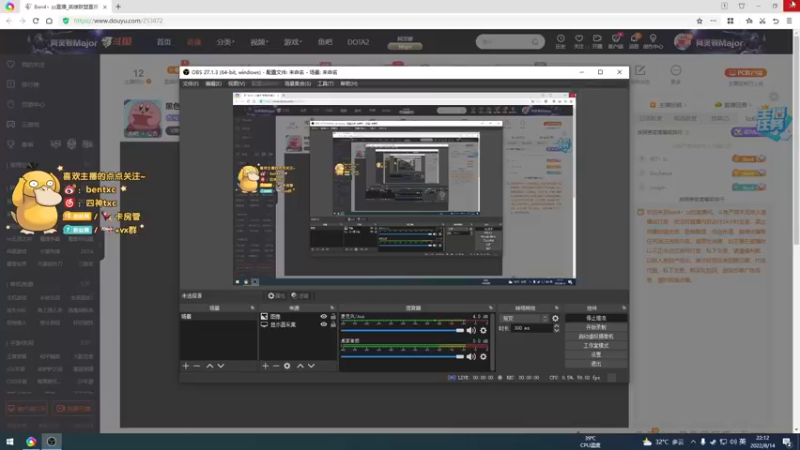The image size is (800, 450).
Task: Toggle lock on 图像 source
Action: point(333,316)
